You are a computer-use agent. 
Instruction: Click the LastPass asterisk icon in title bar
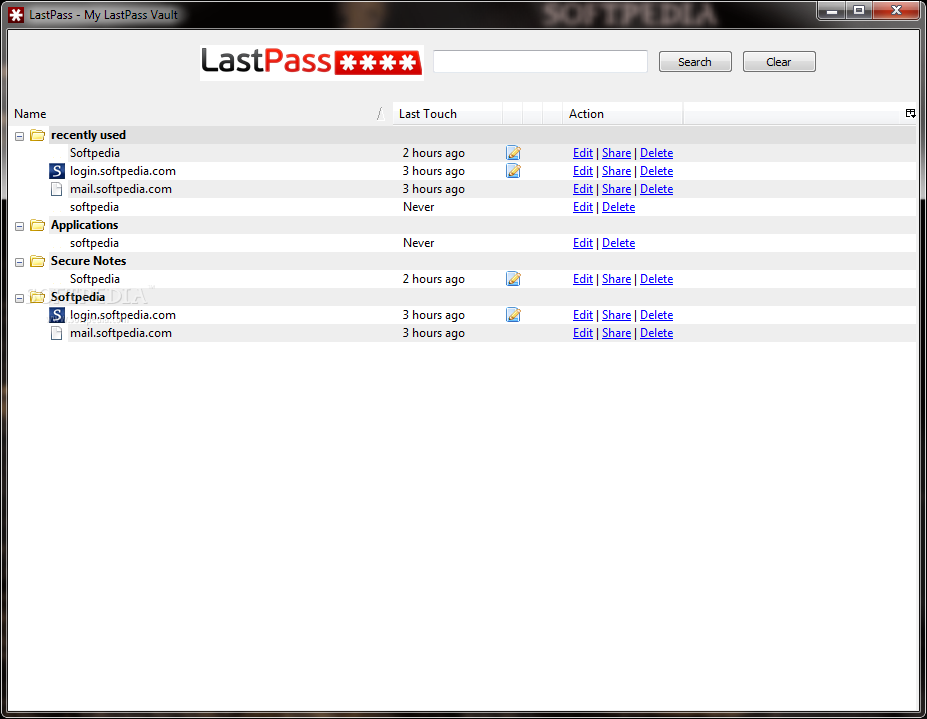click(x=16, y=15)
